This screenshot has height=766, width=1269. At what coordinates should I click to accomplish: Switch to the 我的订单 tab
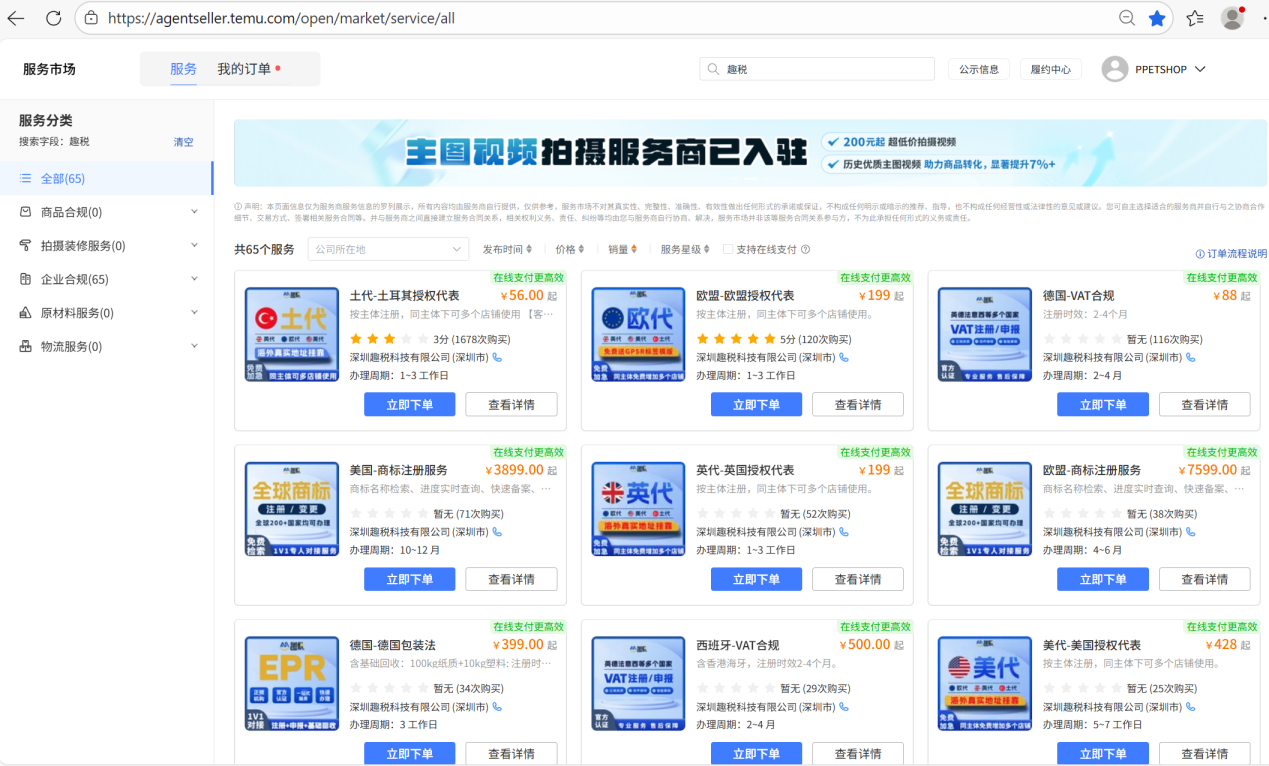pyautogui.click(x=244, y=69)
